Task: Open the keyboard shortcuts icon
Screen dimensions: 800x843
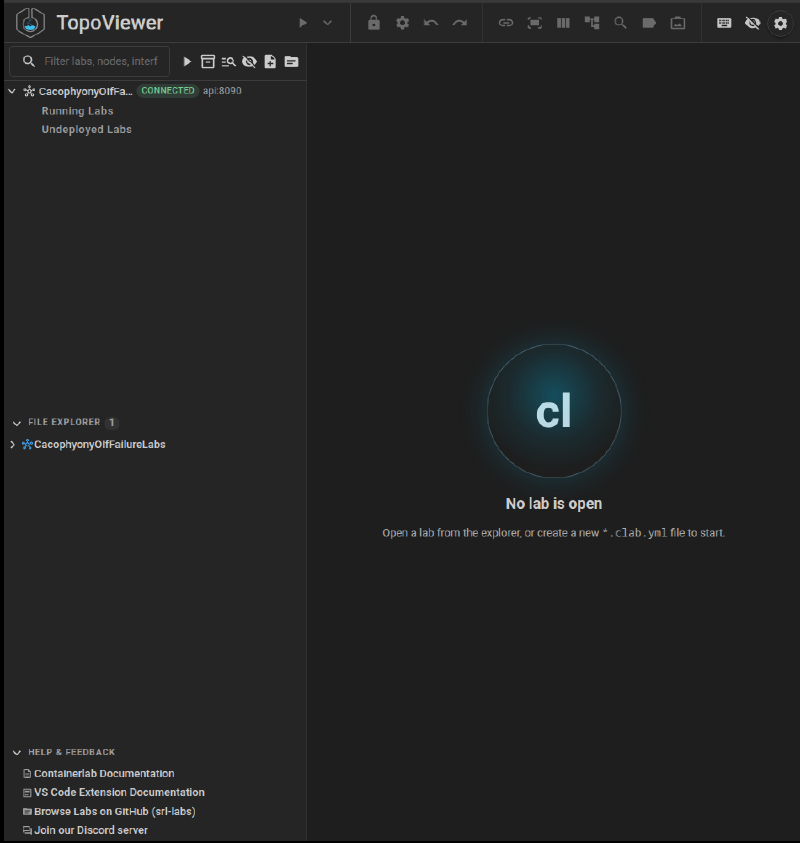Action: tap(724, 23)
